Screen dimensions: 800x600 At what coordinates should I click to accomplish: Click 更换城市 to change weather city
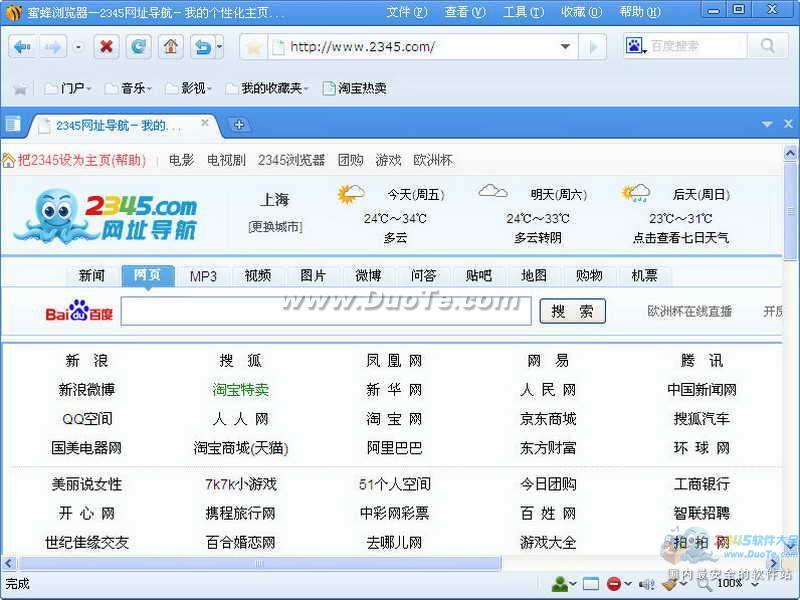coord(275,227)
